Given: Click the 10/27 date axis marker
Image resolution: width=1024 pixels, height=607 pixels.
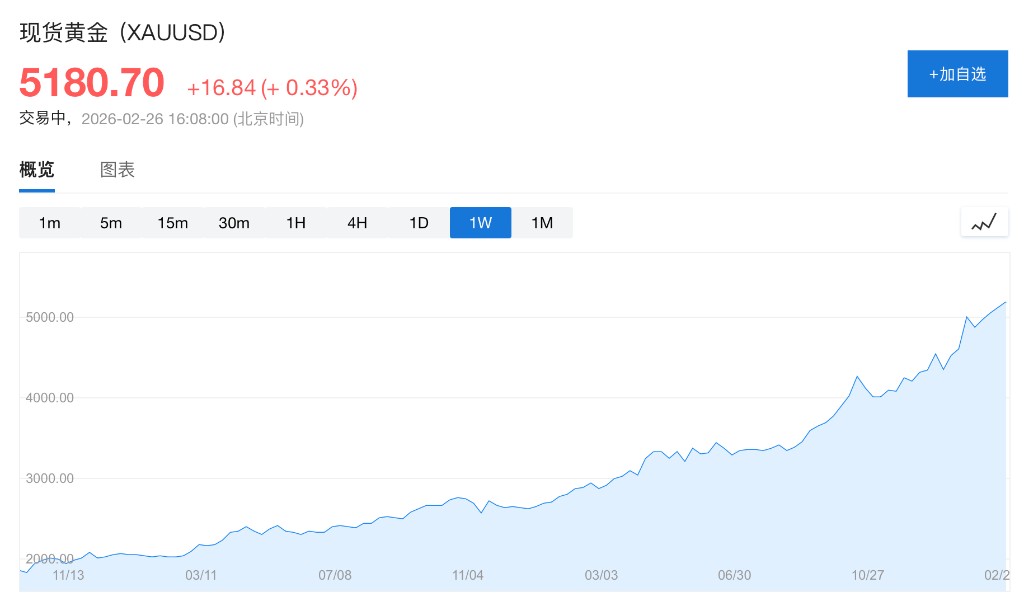Looking at the screenshot, I should pos(868,575).
